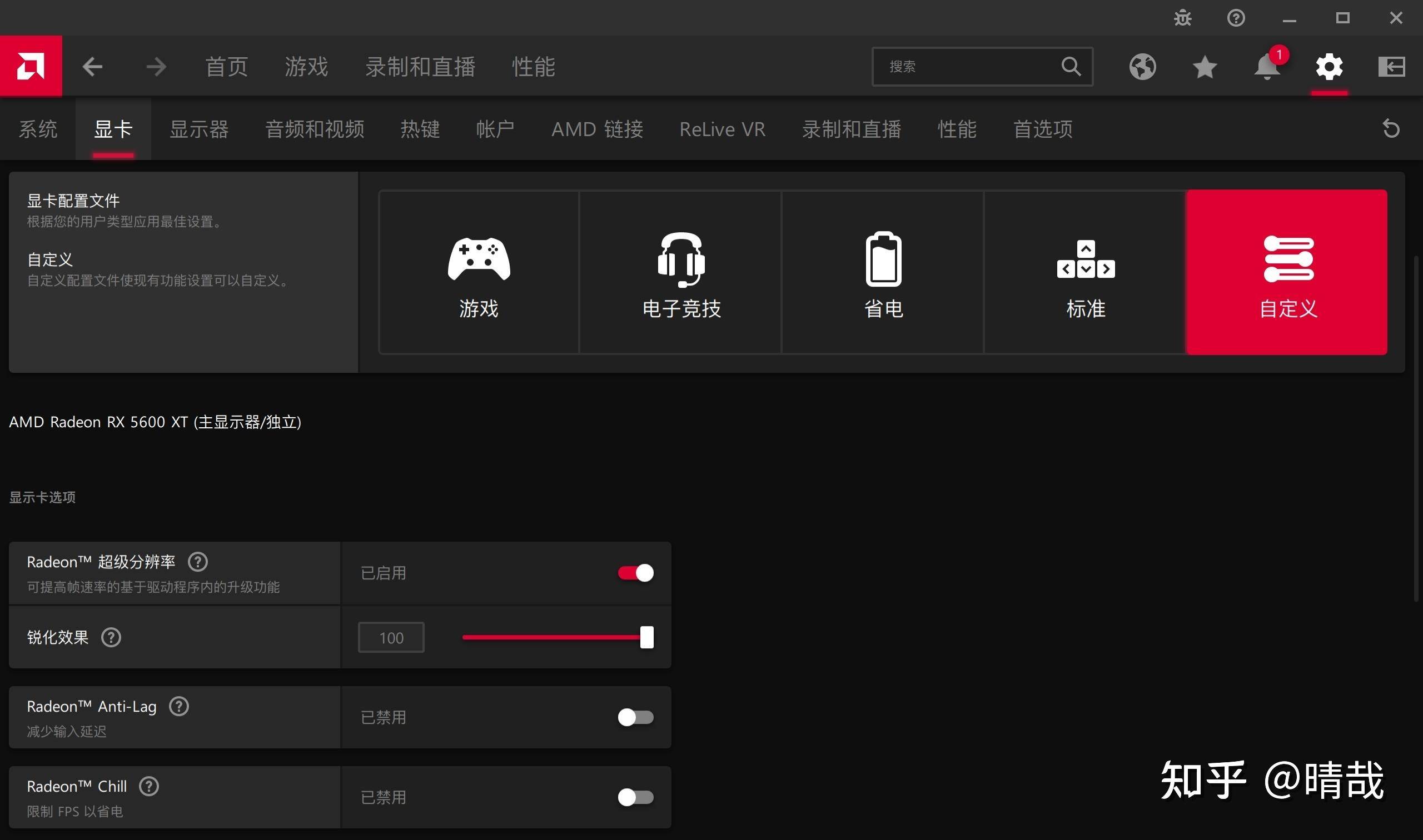Select the 游戏 gaming profile card

tap(479, 272)
